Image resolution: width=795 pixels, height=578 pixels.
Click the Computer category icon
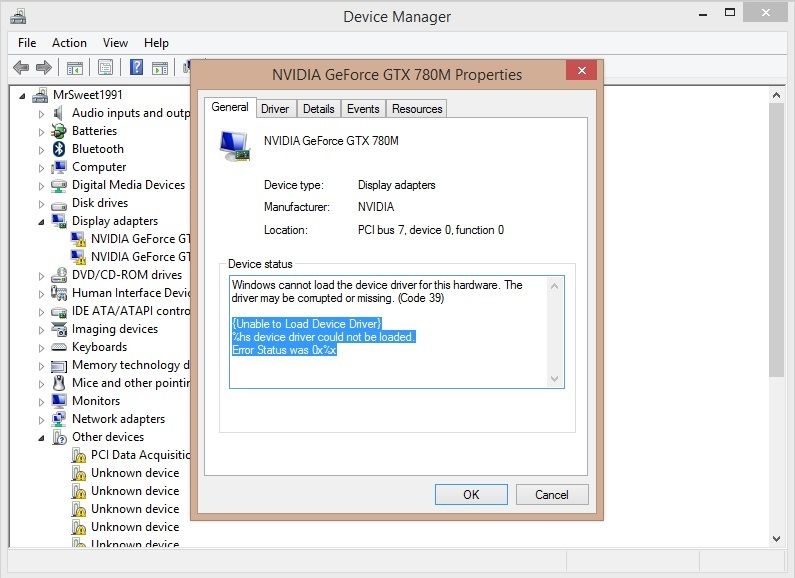click(59, 167)
